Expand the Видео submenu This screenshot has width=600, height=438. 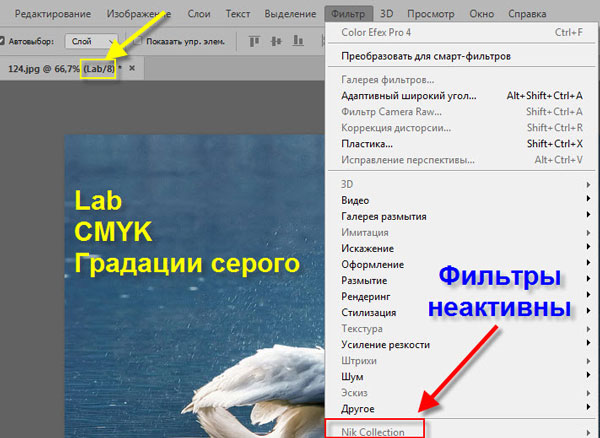coord(462,200)
